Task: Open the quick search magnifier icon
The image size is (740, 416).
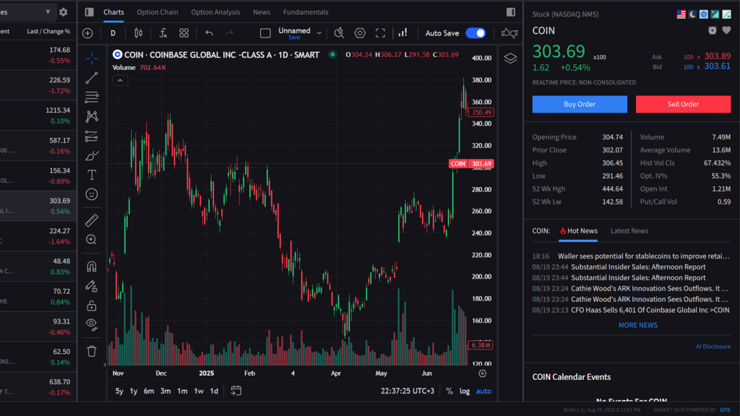Action: (x=339, y=33)
